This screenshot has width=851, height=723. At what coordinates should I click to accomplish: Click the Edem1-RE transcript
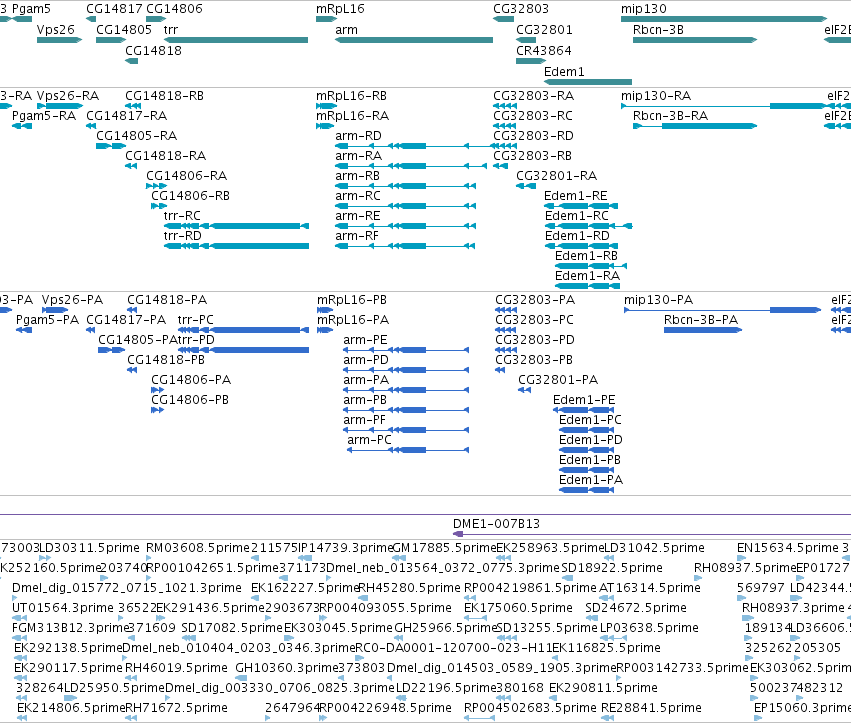click(x=581, y=206)
